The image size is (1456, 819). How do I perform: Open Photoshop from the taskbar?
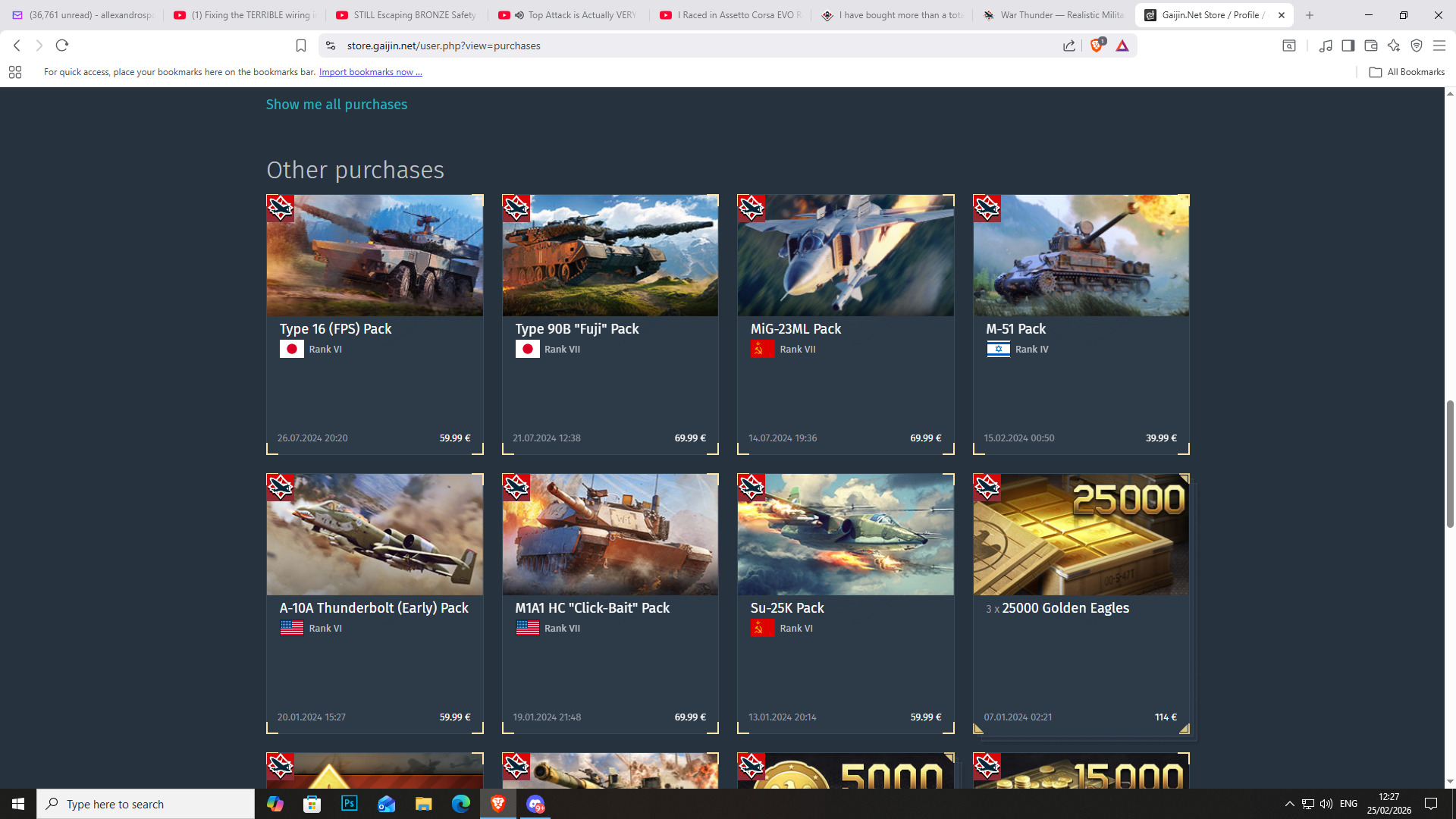tap(349, 804)
